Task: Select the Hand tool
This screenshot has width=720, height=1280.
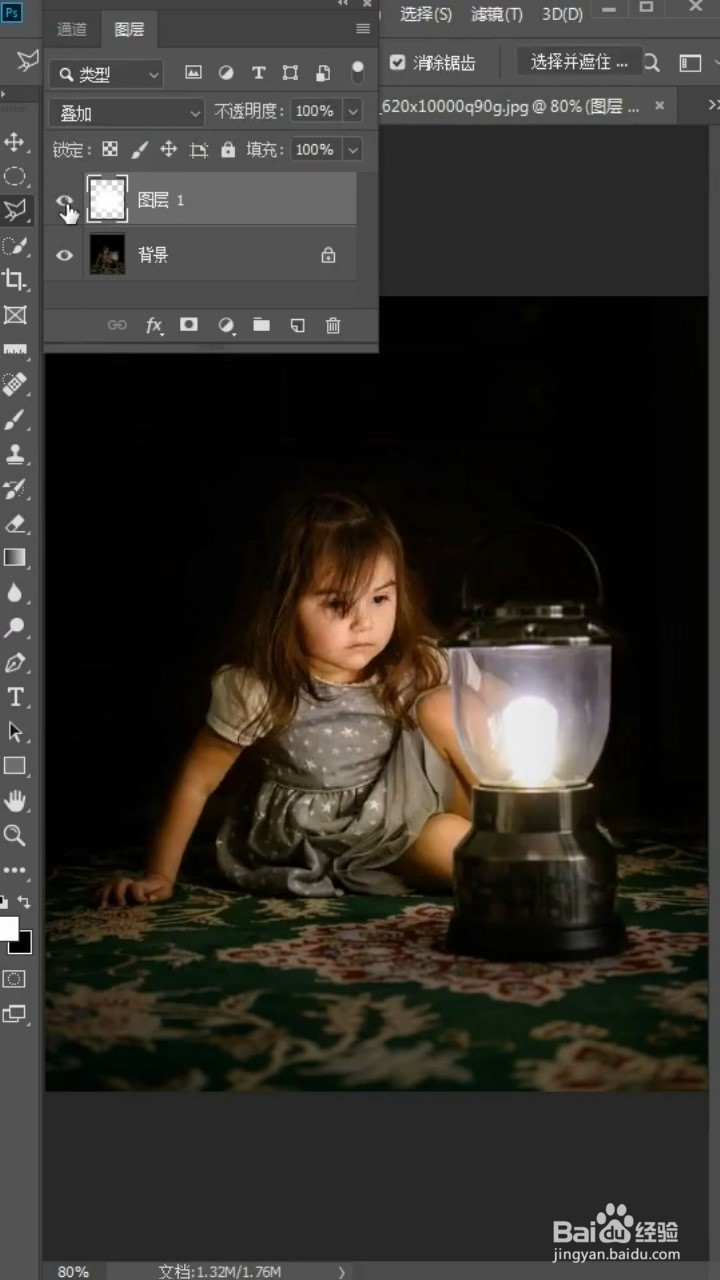Action: (14, 801)
